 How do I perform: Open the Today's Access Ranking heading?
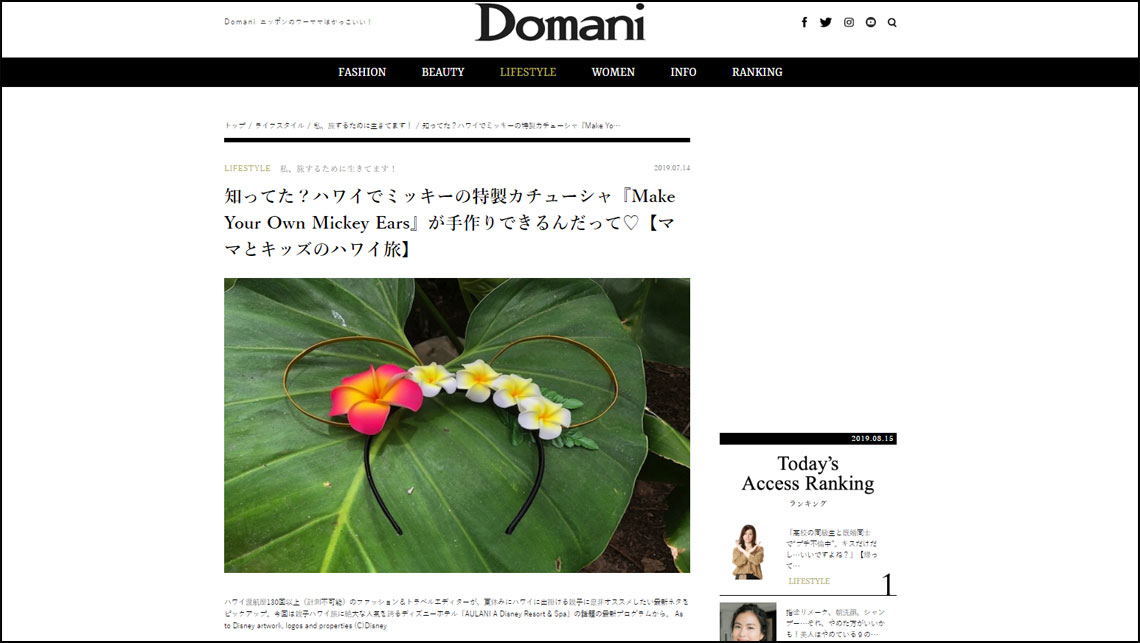(808, 474)
